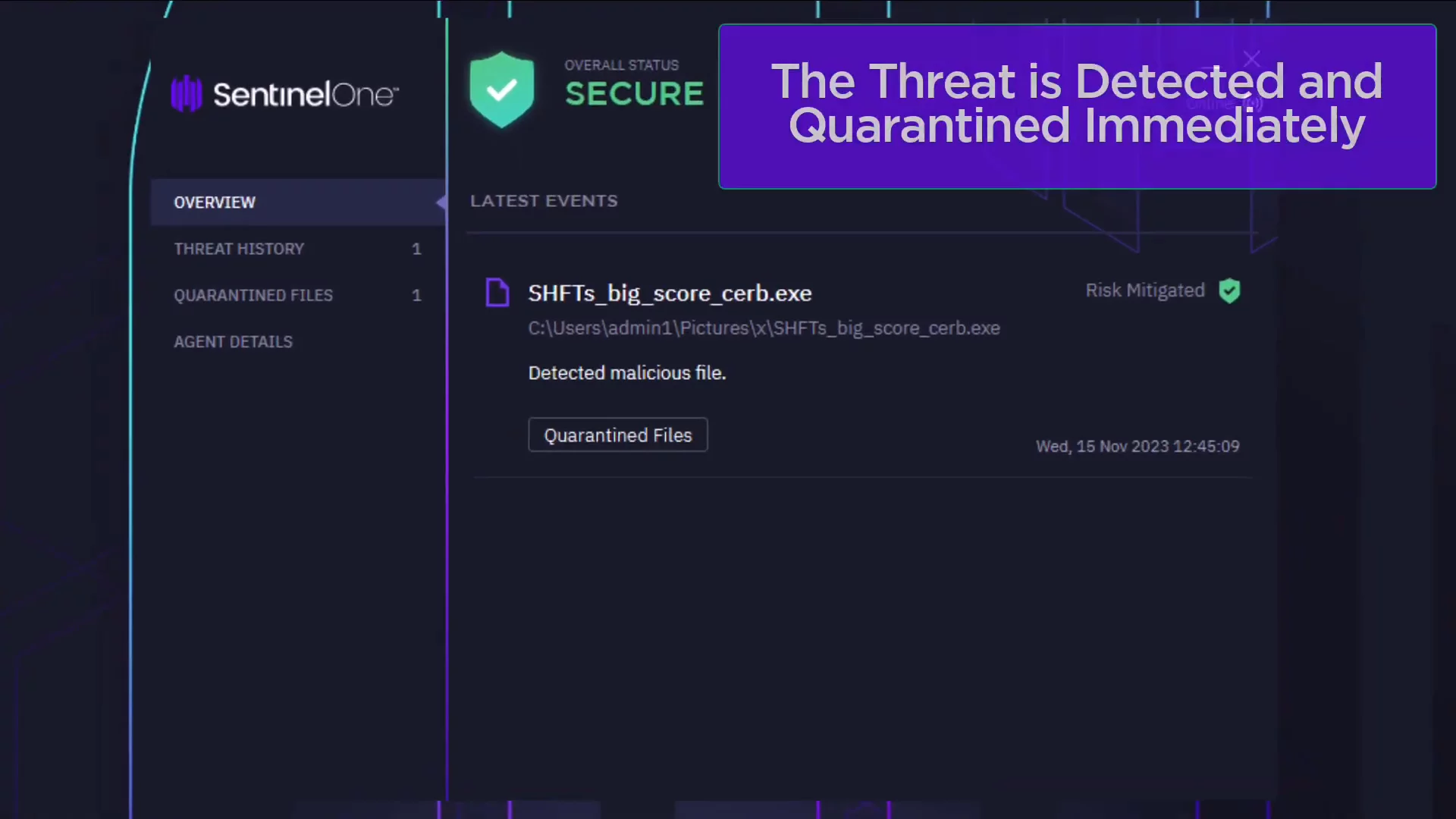Click the file path under the event name
The height and width of the screenshot is (819, 1456).
click(x=764, y=328)
